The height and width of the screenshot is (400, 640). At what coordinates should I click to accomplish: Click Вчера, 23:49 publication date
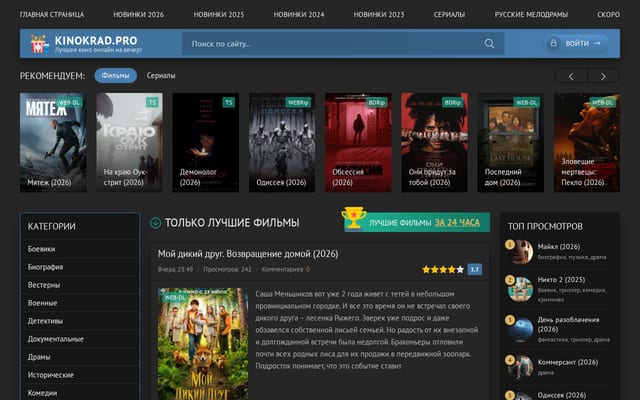(176, 269)
